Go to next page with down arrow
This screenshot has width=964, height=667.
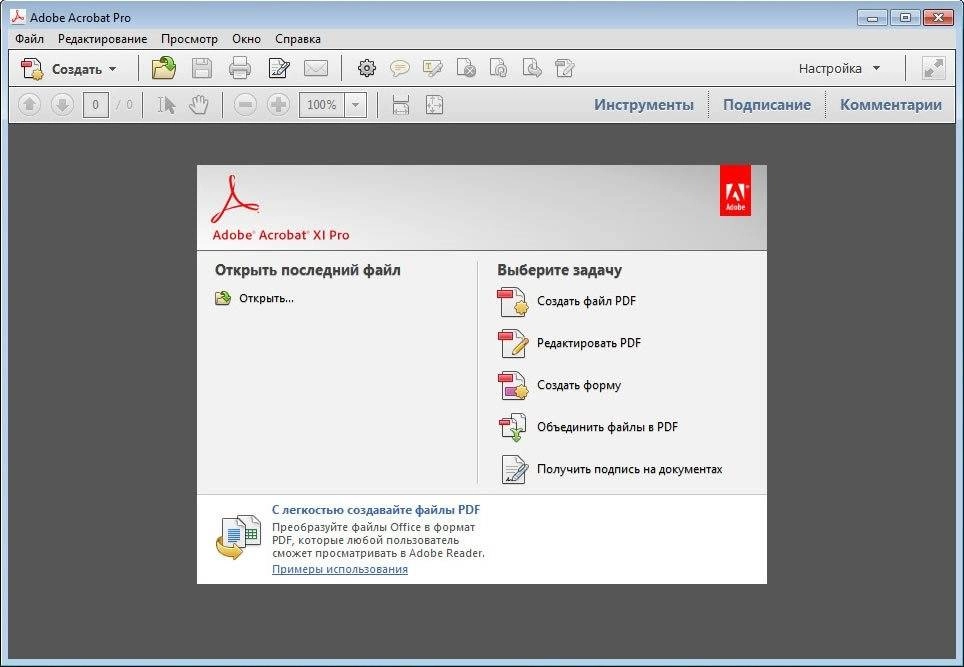(x=62, y=105)
